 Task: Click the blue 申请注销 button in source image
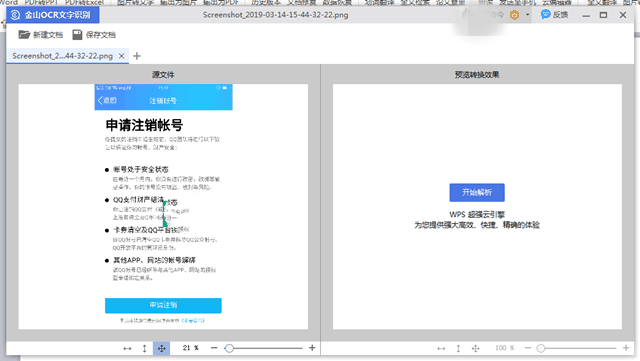(163, 305)
